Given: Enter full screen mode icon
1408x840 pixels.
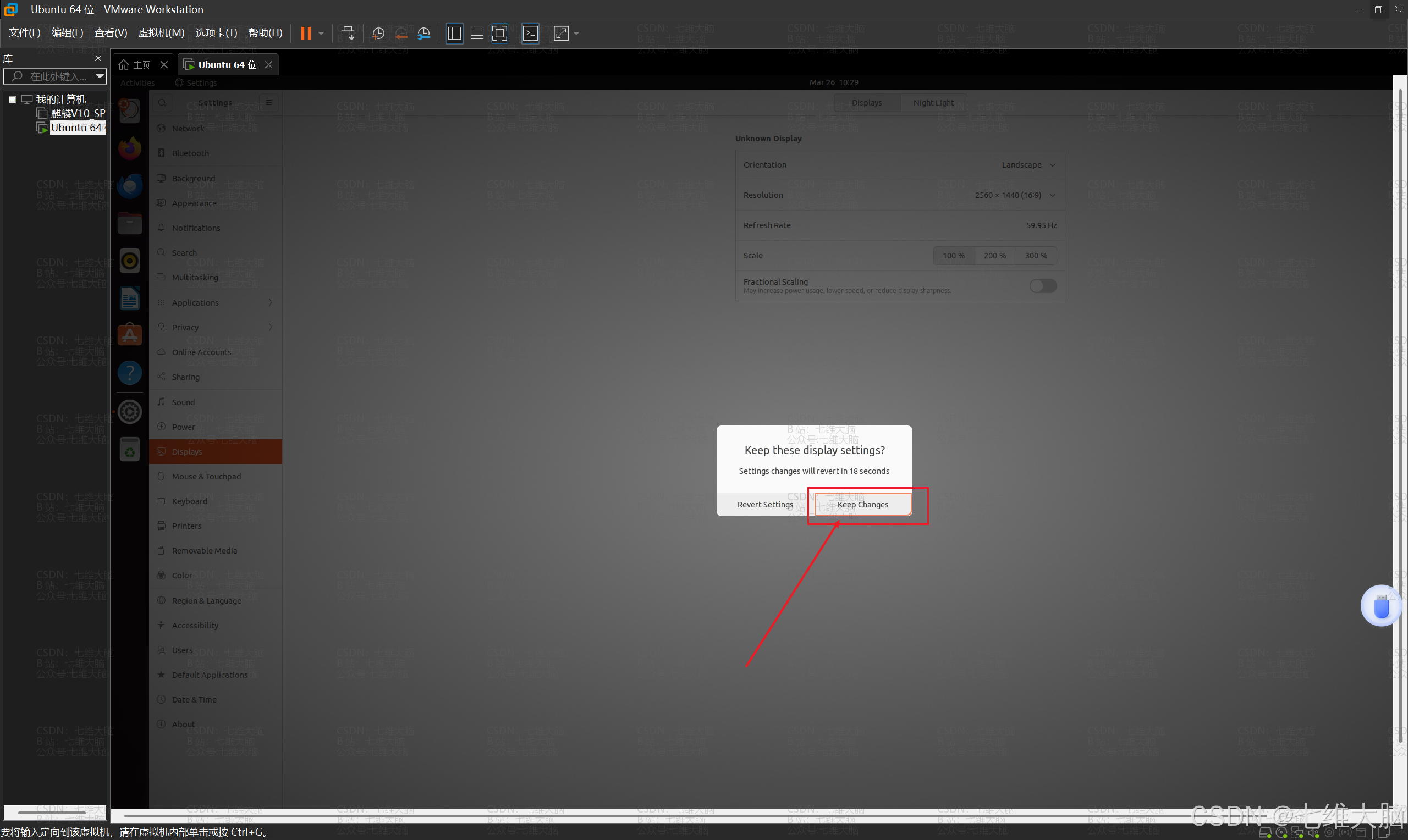Looking at the screenshot, I should pyautogui.click(x=499, y=34).
